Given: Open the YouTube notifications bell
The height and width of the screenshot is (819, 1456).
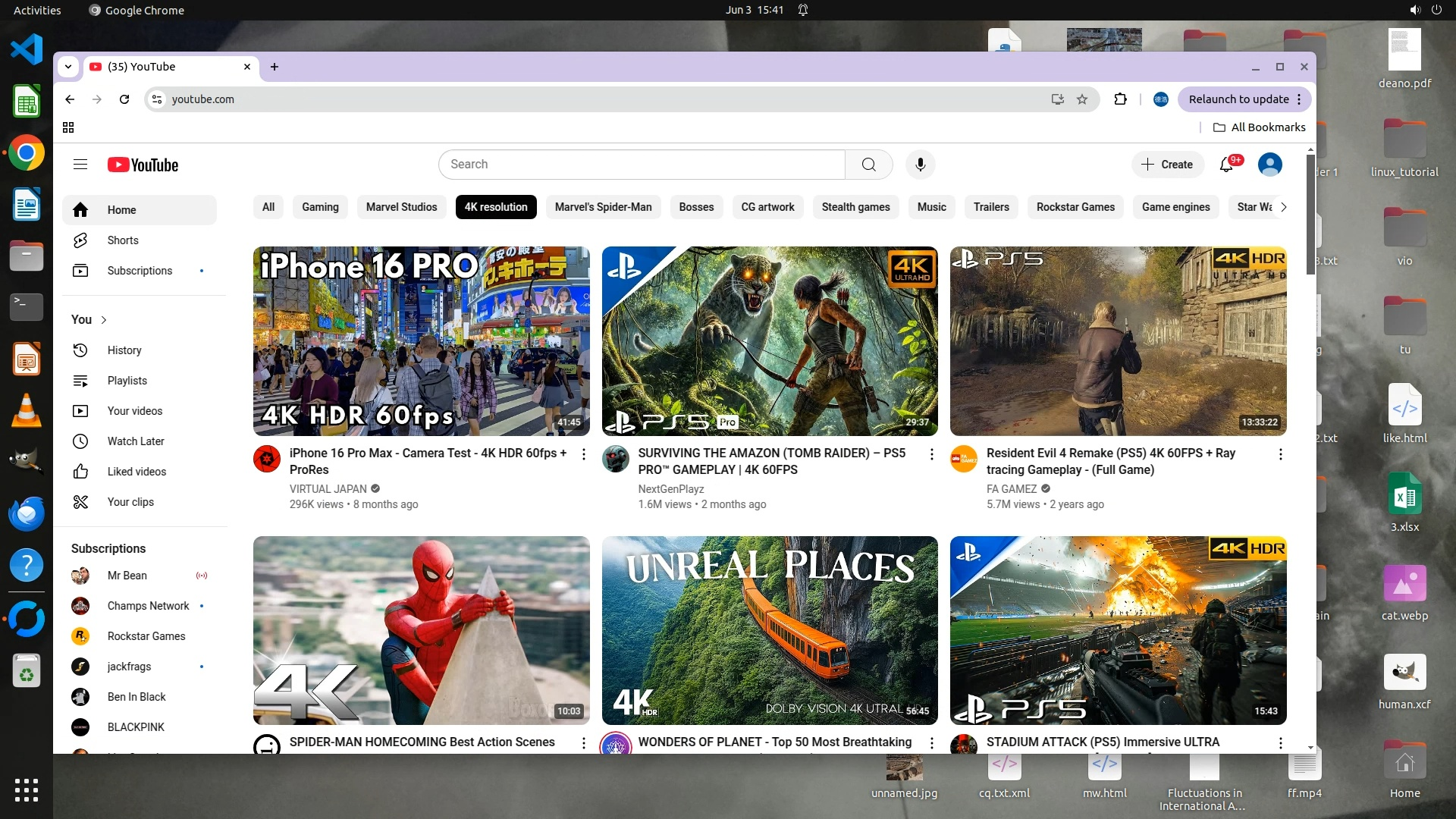Looking at the screenshot, I should coord(1226,165).
